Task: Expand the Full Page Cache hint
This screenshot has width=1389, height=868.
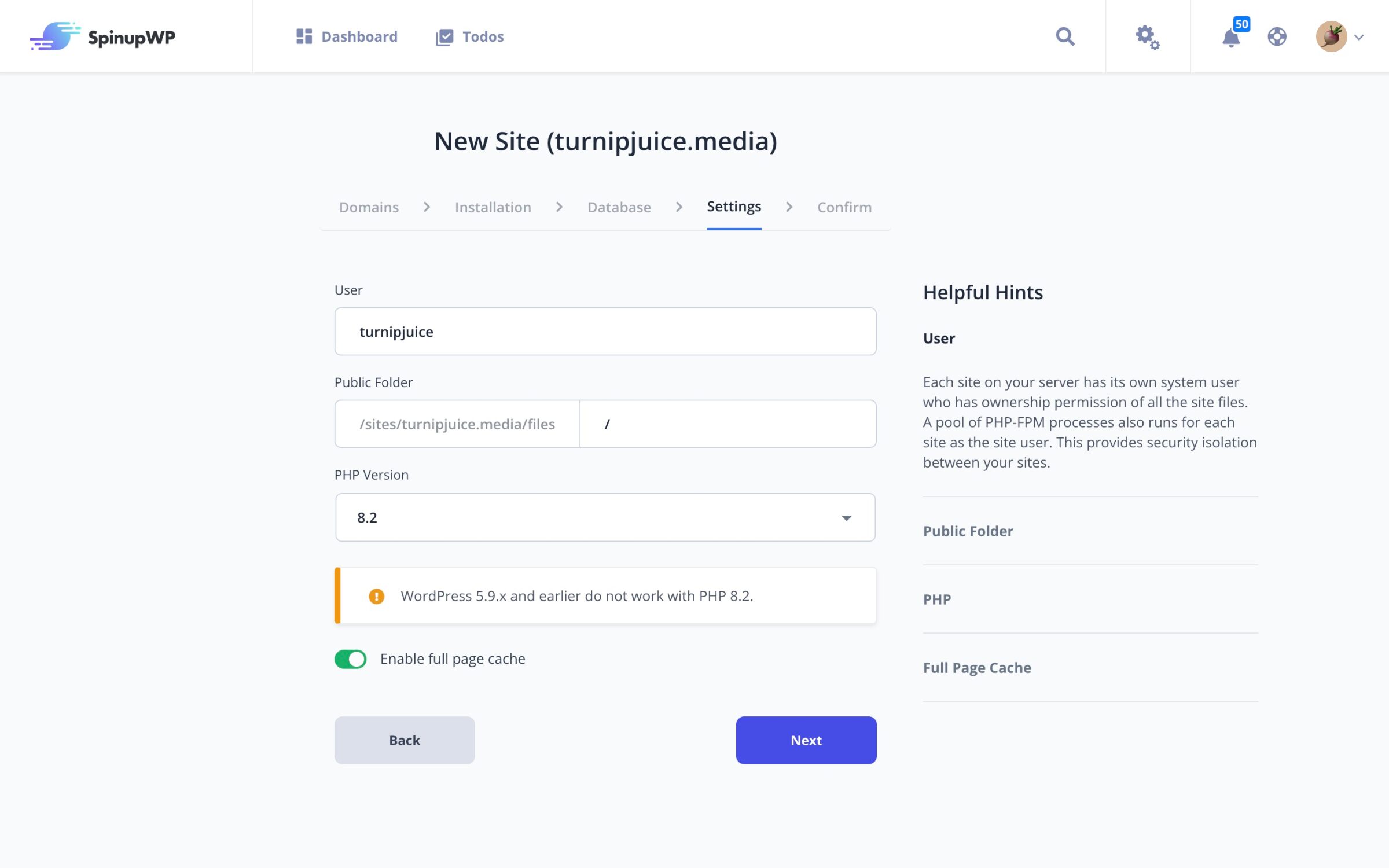Action: tap(977, 667)
